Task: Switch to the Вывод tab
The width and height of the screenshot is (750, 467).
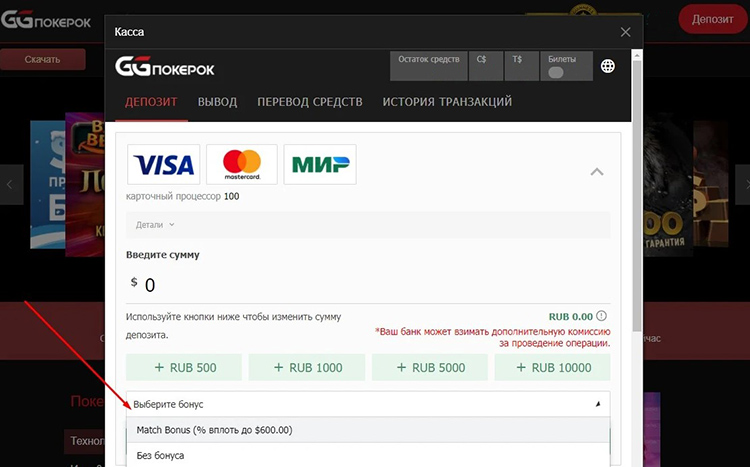Action: click(x=217, y=102)
